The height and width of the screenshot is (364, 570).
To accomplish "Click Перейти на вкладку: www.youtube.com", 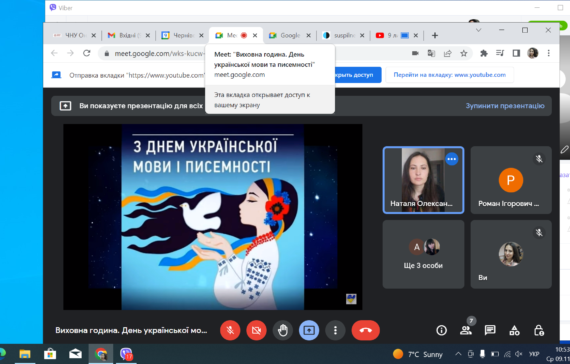I will (450, 75).
